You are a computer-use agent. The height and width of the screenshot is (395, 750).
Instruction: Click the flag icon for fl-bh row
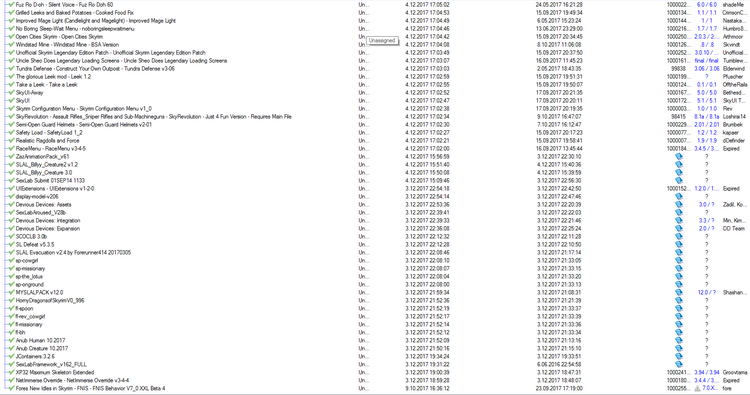679,332
